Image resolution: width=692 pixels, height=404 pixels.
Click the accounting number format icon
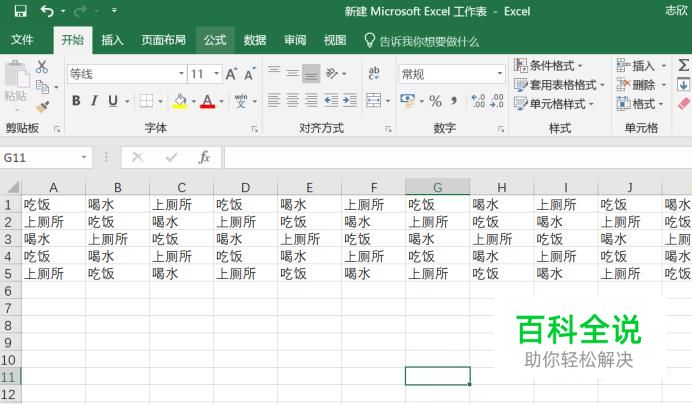(407, 101)
